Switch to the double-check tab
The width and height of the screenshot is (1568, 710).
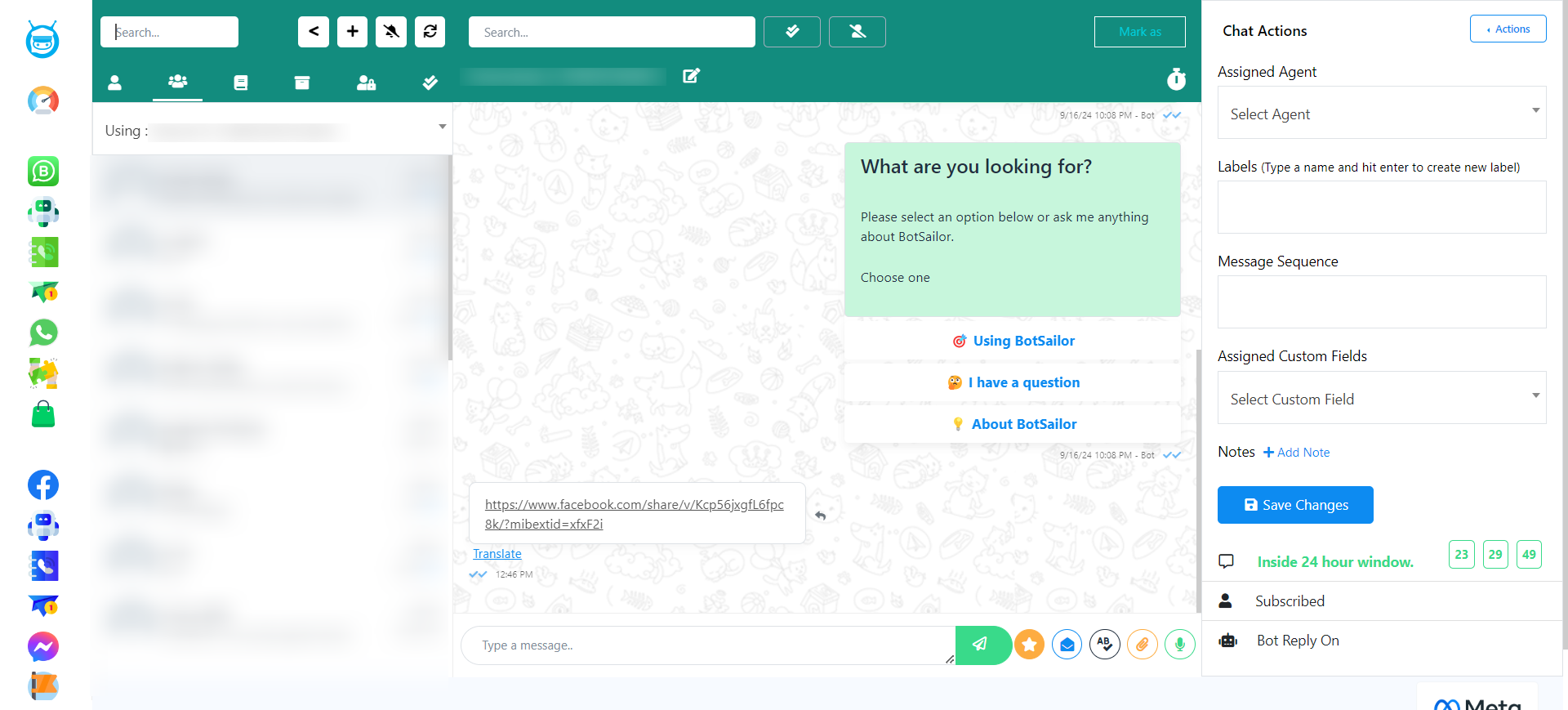tap(430, 83)
